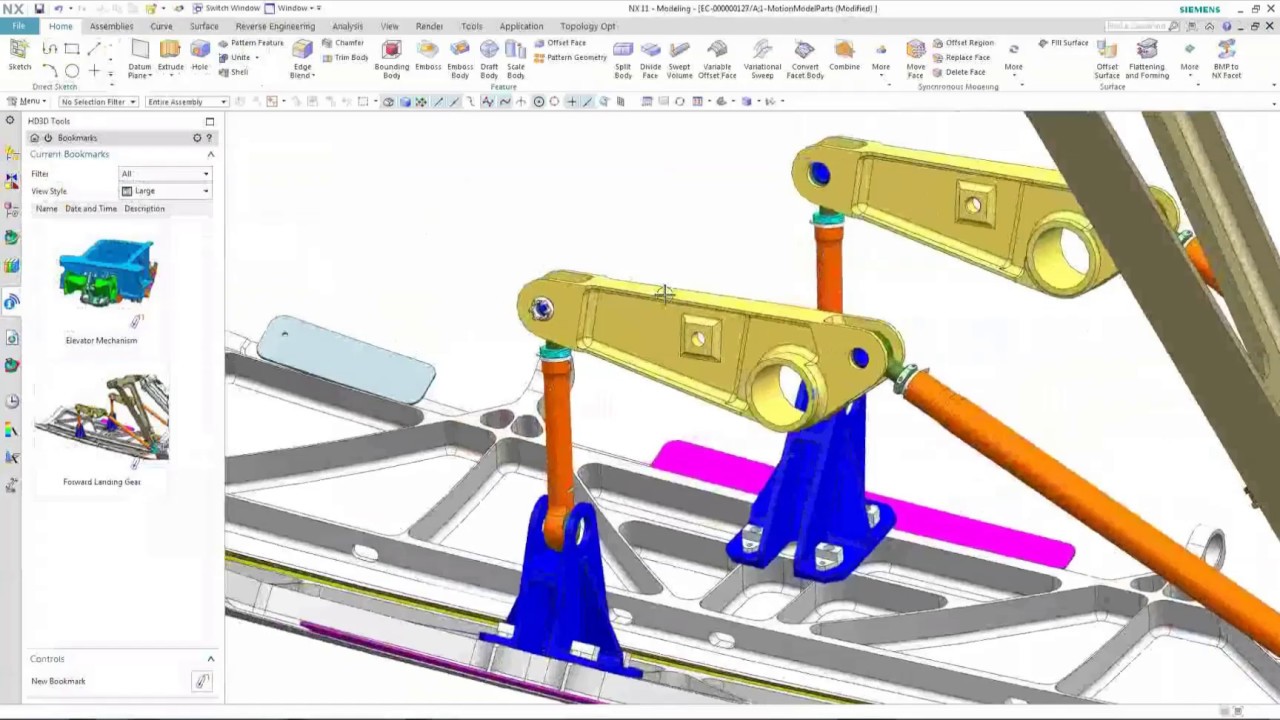1280x720 pixels.
Task: Open the Offset Surface tool
Action: [x=1107, y=59]
